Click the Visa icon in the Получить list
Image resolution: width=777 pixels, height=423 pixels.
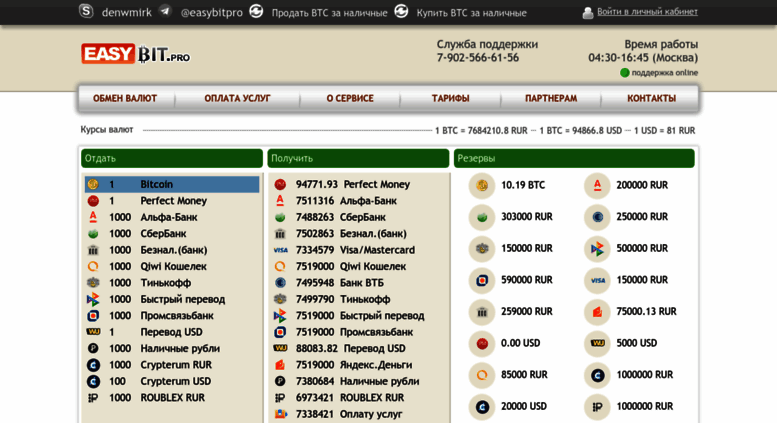click(280, 250)
